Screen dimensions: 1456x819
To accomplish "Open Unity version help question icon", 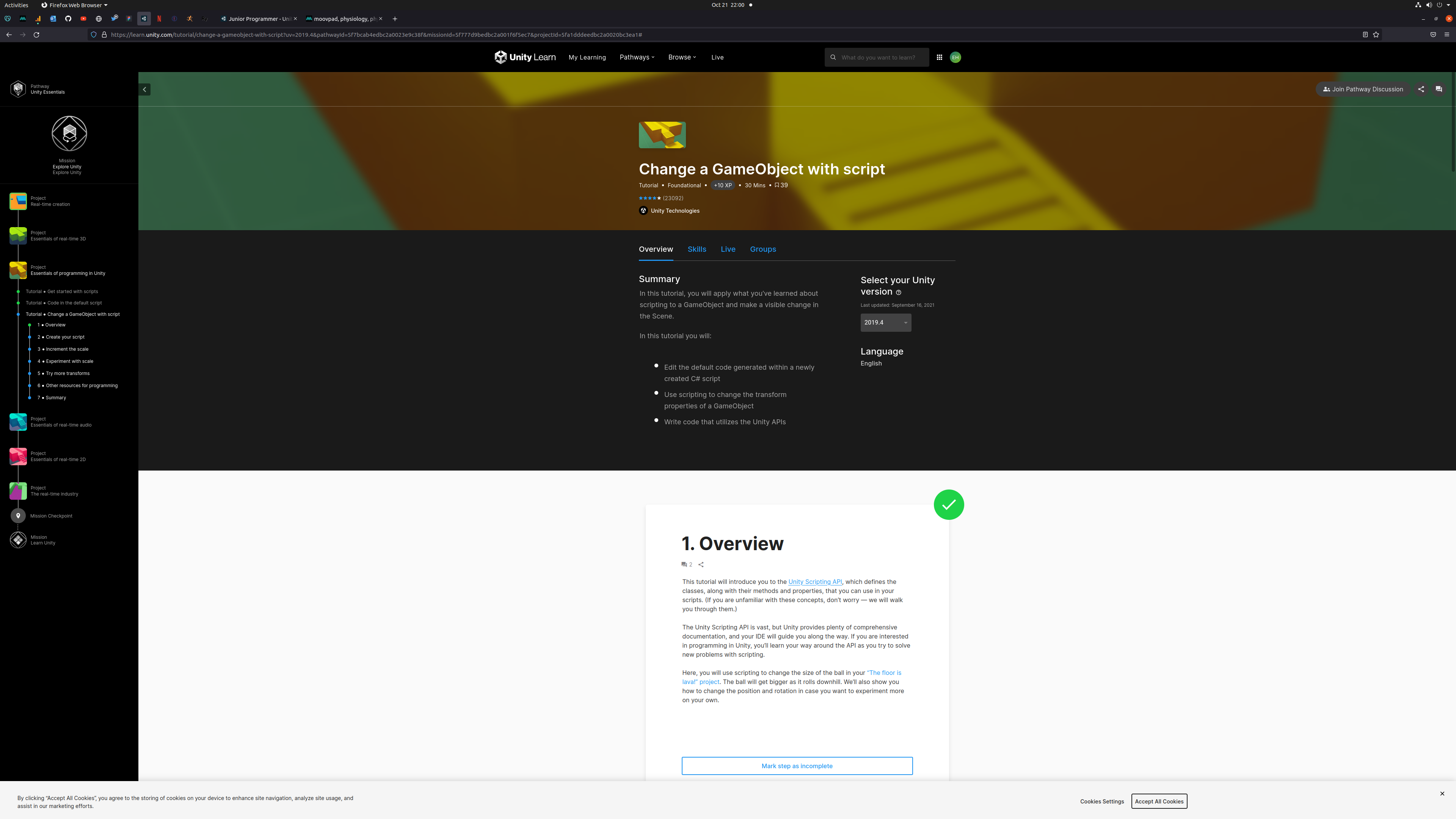I will [x=899, y=292].
